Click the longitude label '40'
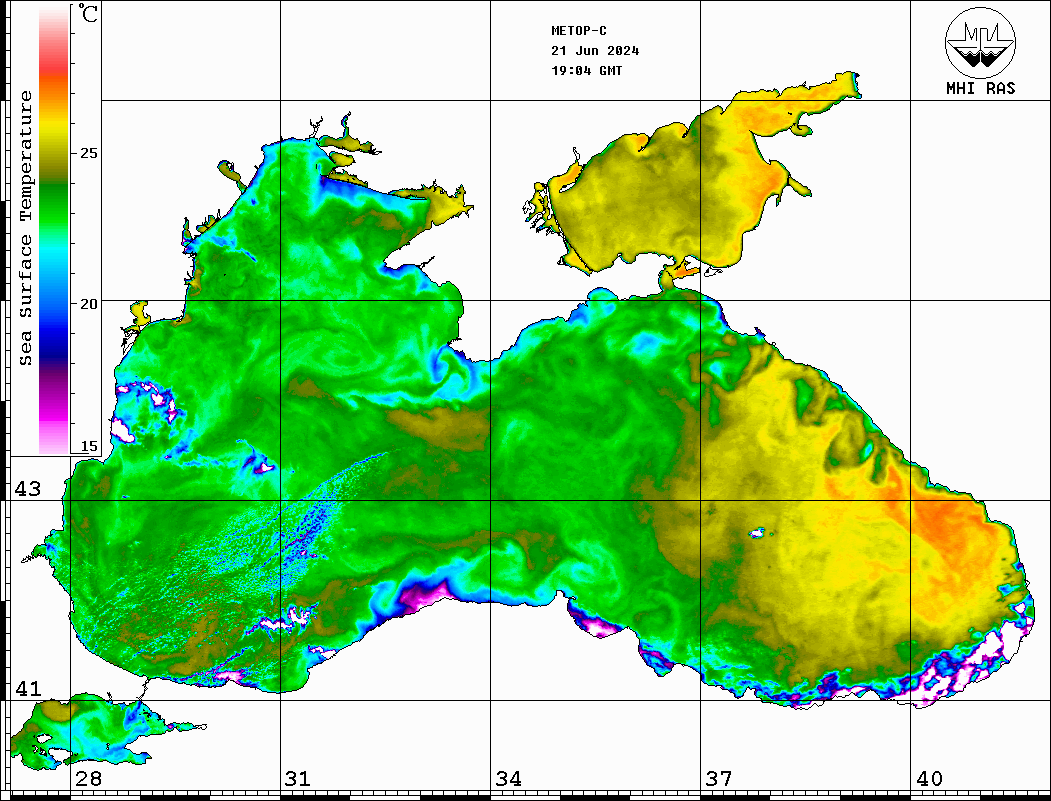 coord(929,779)
